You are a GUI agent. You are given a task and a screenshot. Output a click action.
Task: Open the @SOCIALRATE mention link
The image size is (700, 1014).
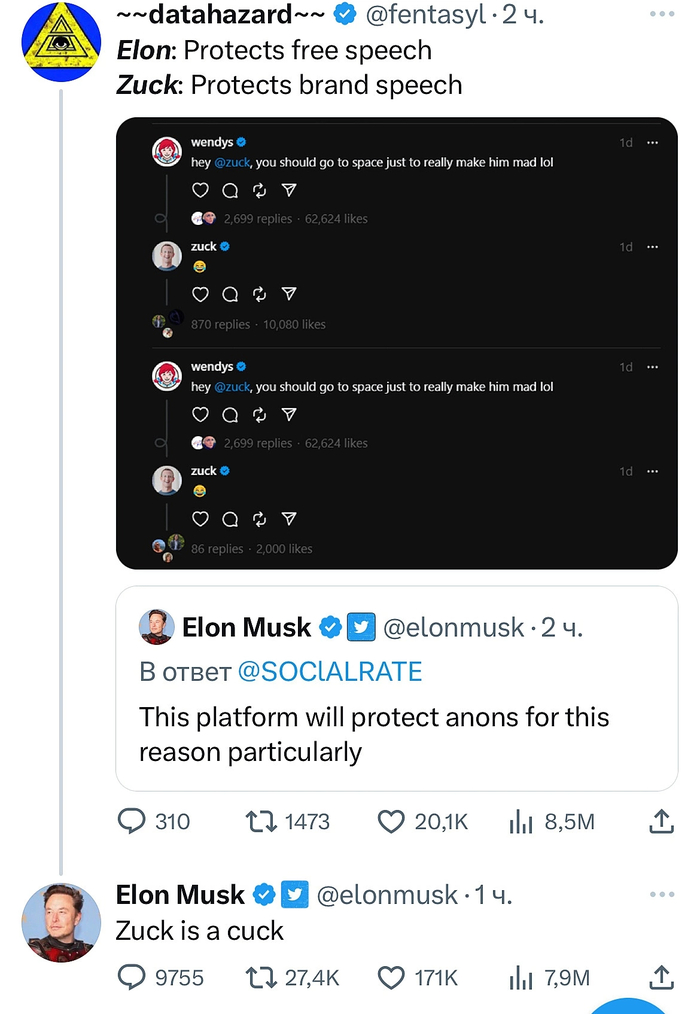coord(330,672)
